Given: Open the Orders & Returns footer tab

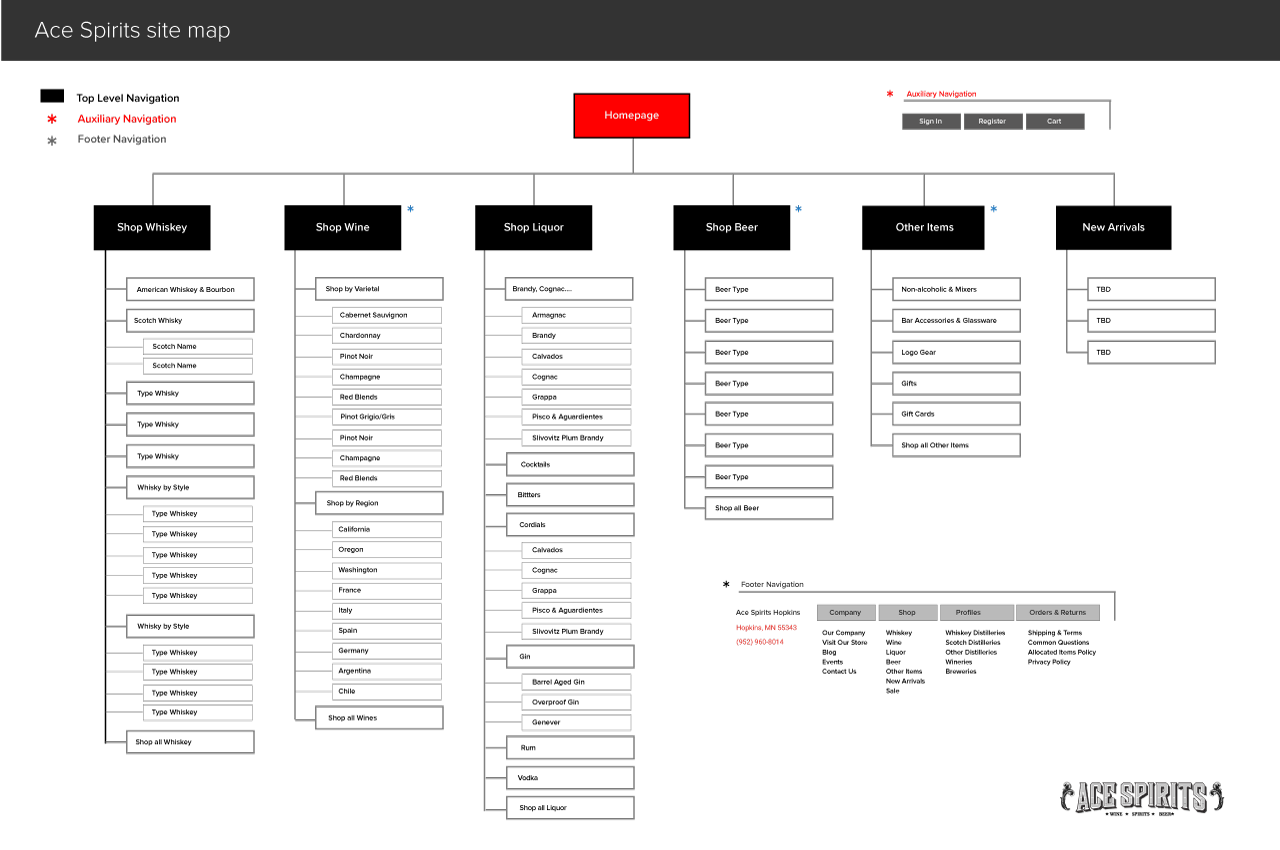Looking at the screenshot, I should coord(1058,613).
